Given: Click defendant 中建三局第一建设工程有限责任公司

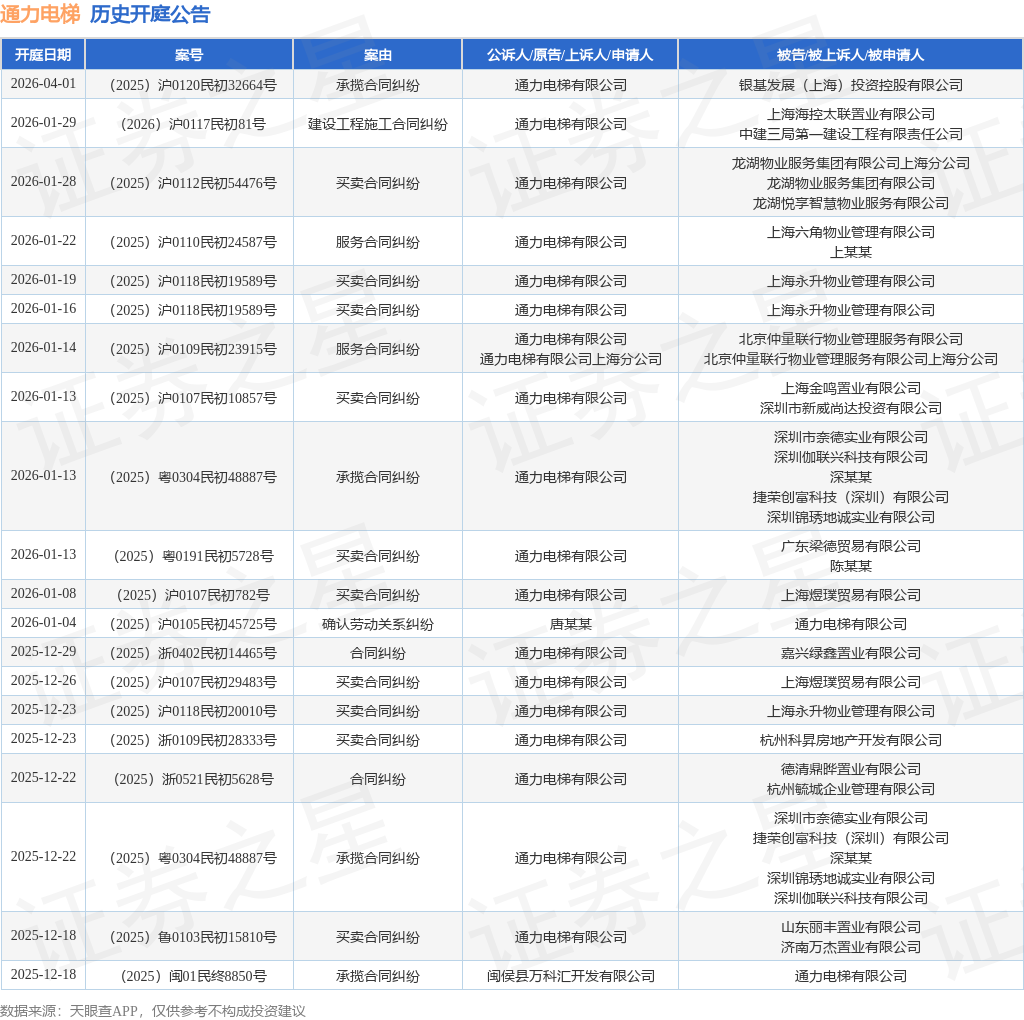Looking at the screenshot, I should [x=850, y=134].
